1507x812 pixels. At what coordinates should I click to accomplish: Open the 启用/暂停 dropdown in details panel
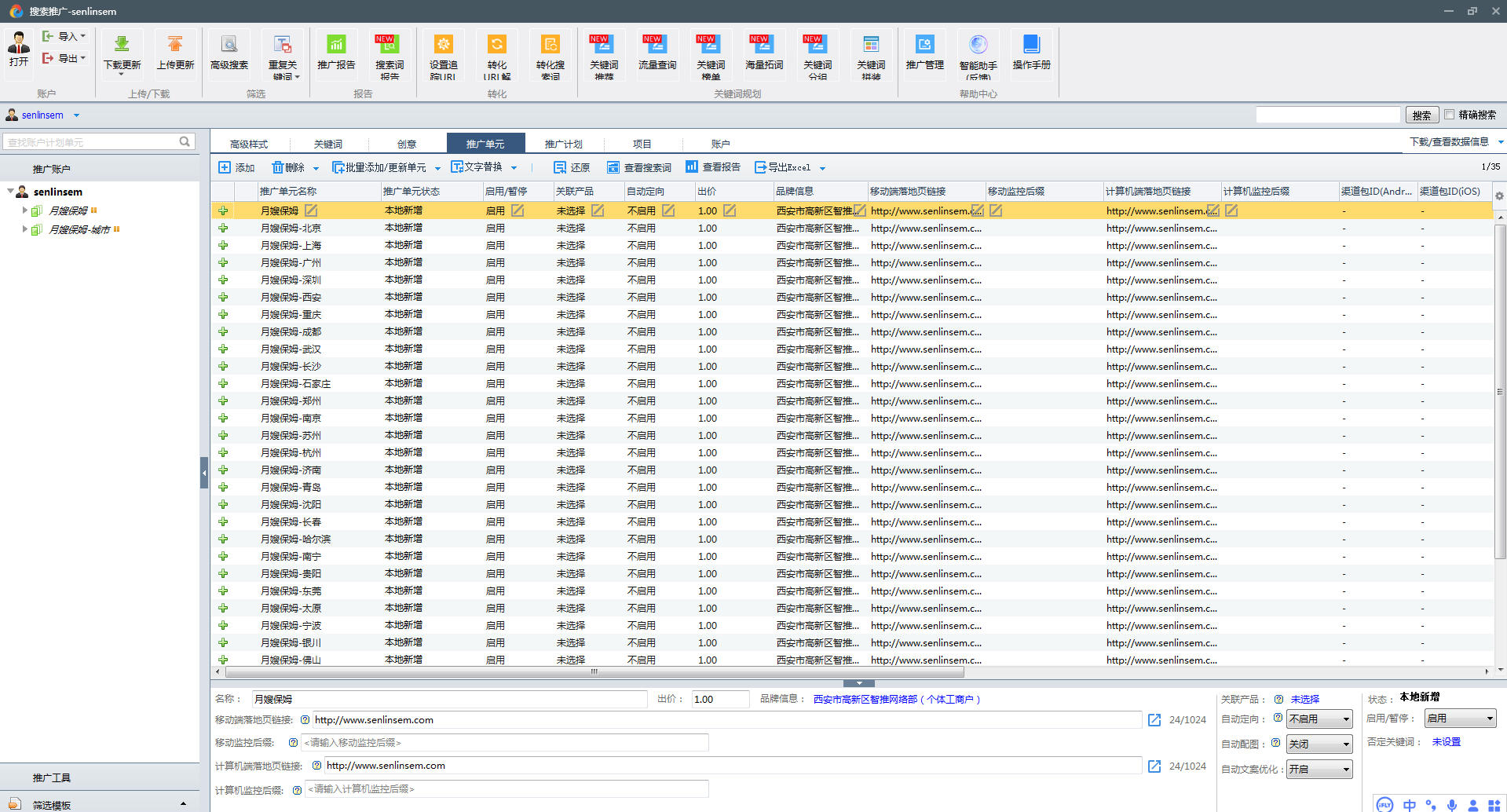pyautogui.click(x=1460, y=719)
